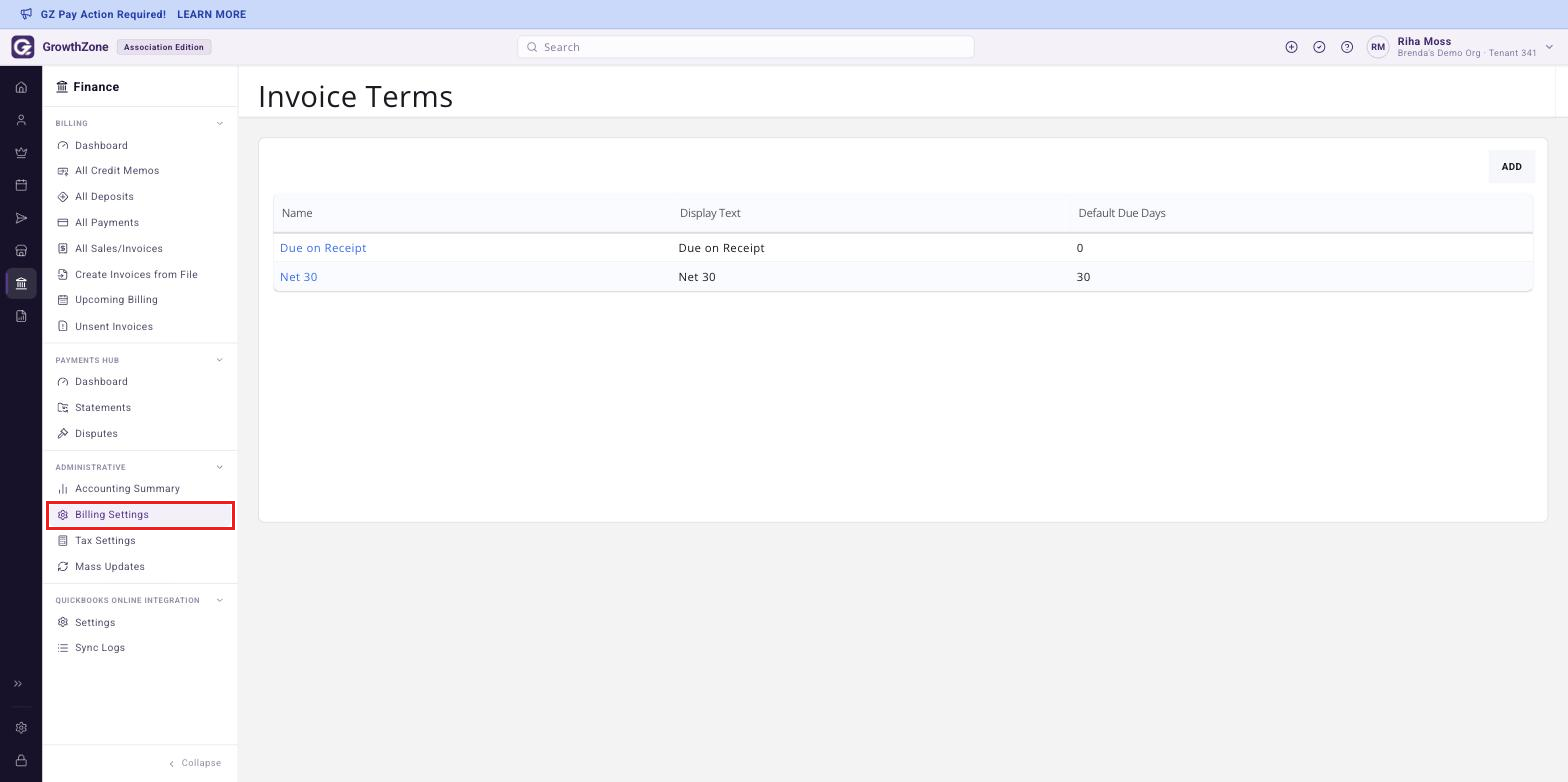Focus the Search input field
This screenshot has width=1568, height=782.
click(x=746, y=47)
